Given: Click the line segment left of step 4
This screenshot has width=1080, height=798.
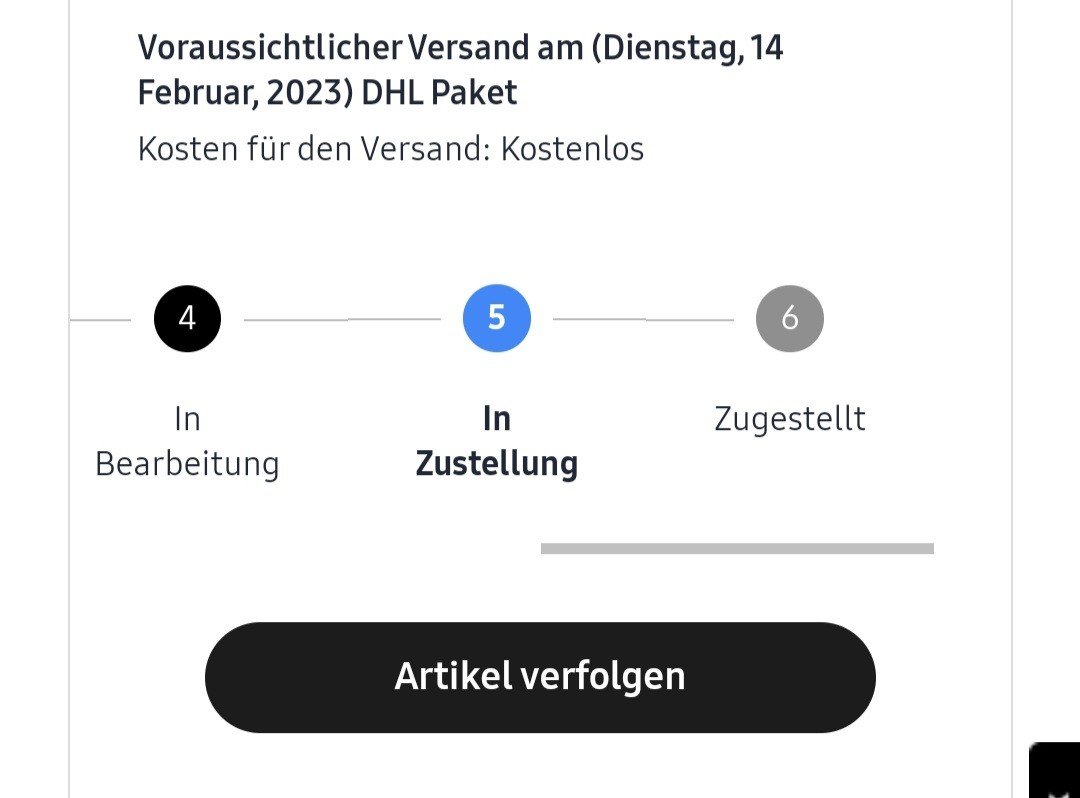Looking at the screenshot, I should [100, 320].
